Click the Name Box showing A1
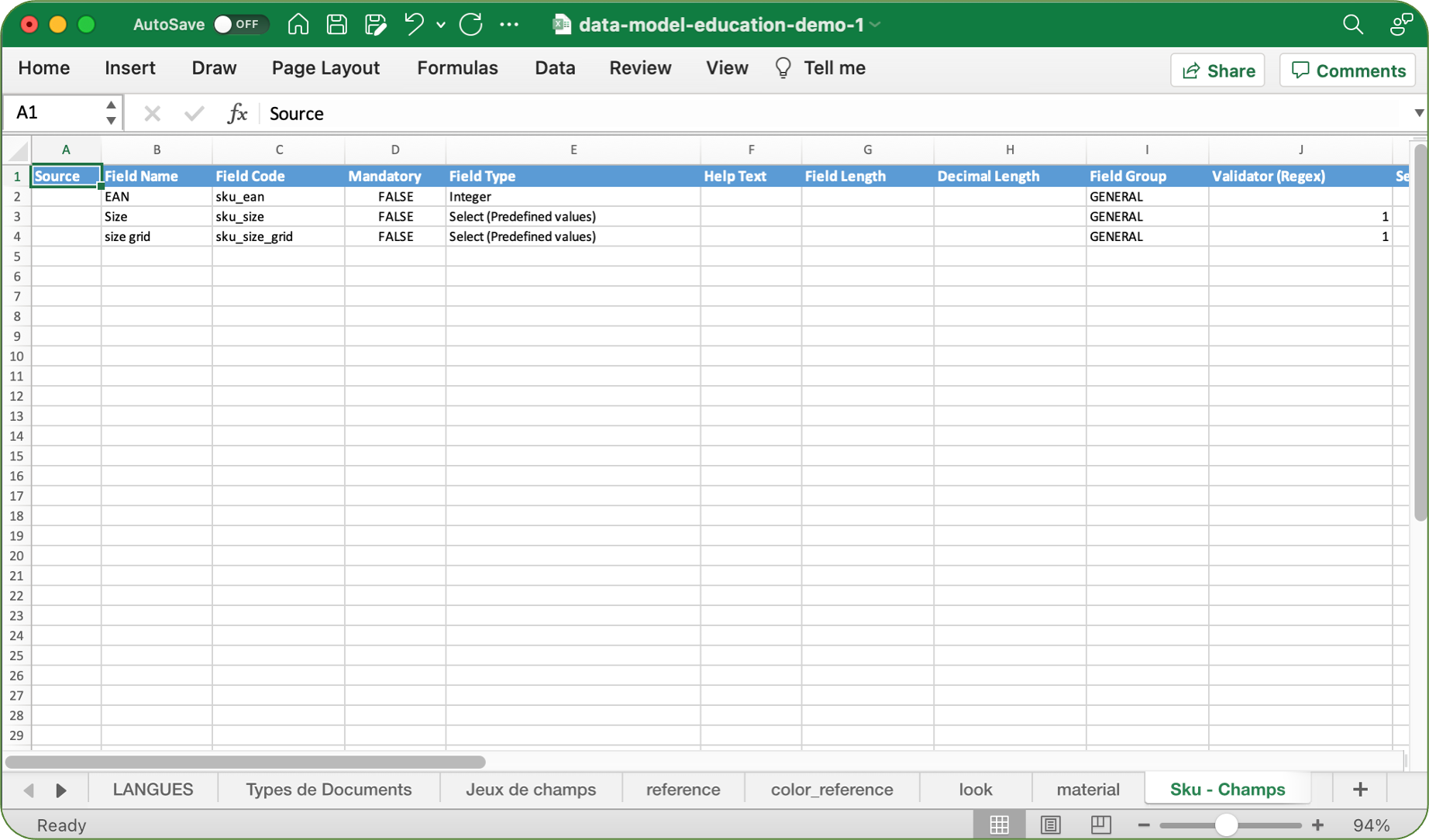This screenshot has height=840, width=1429. point(53,113)
